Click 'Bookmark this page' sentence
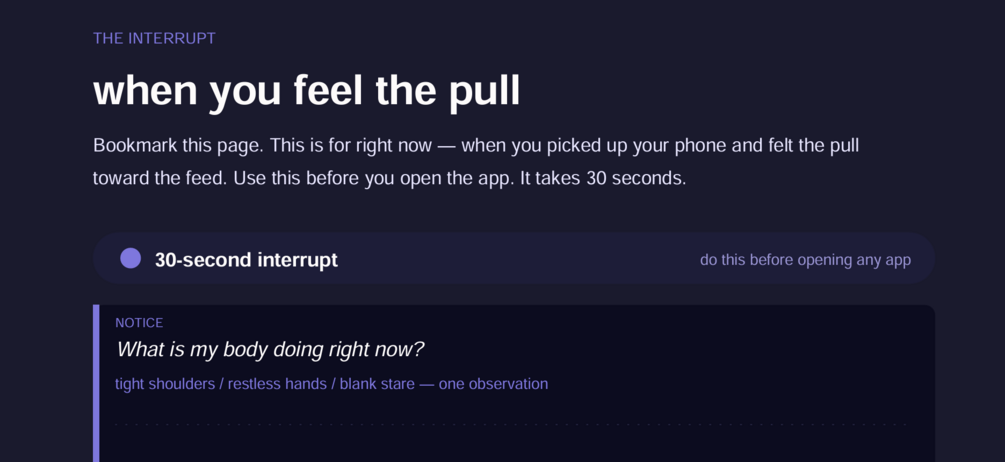 click(178, 145)
